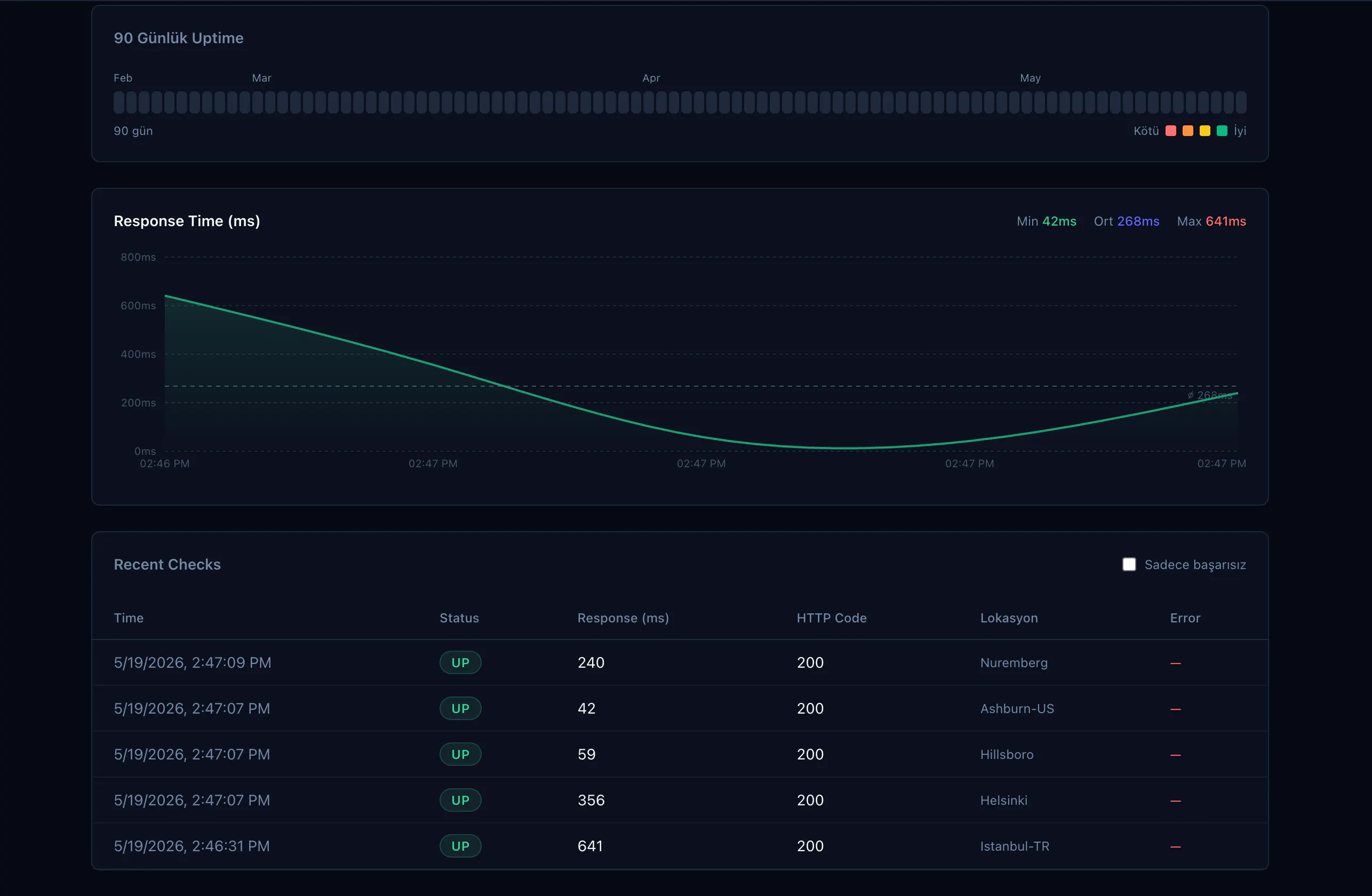
Task: Click the 02:46 PM axis label
Action: pyautogui.click(x=164, y=463)
